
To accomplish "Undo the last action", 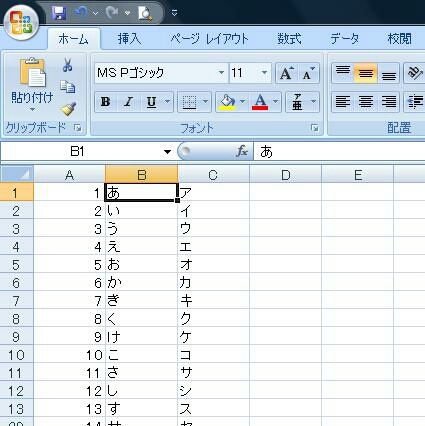I will [80, 13].
